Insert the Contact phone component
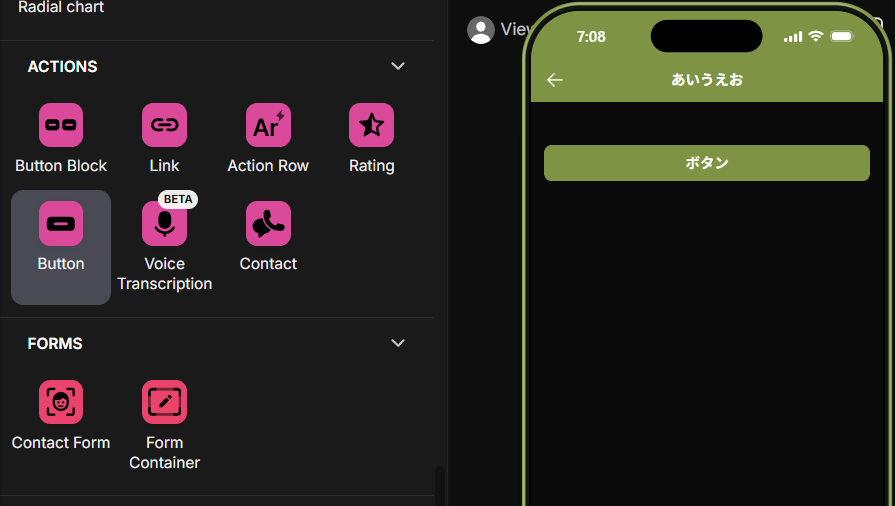Image resolution: width=895 pixels, height=506 pixels. [x=268, y=223]
